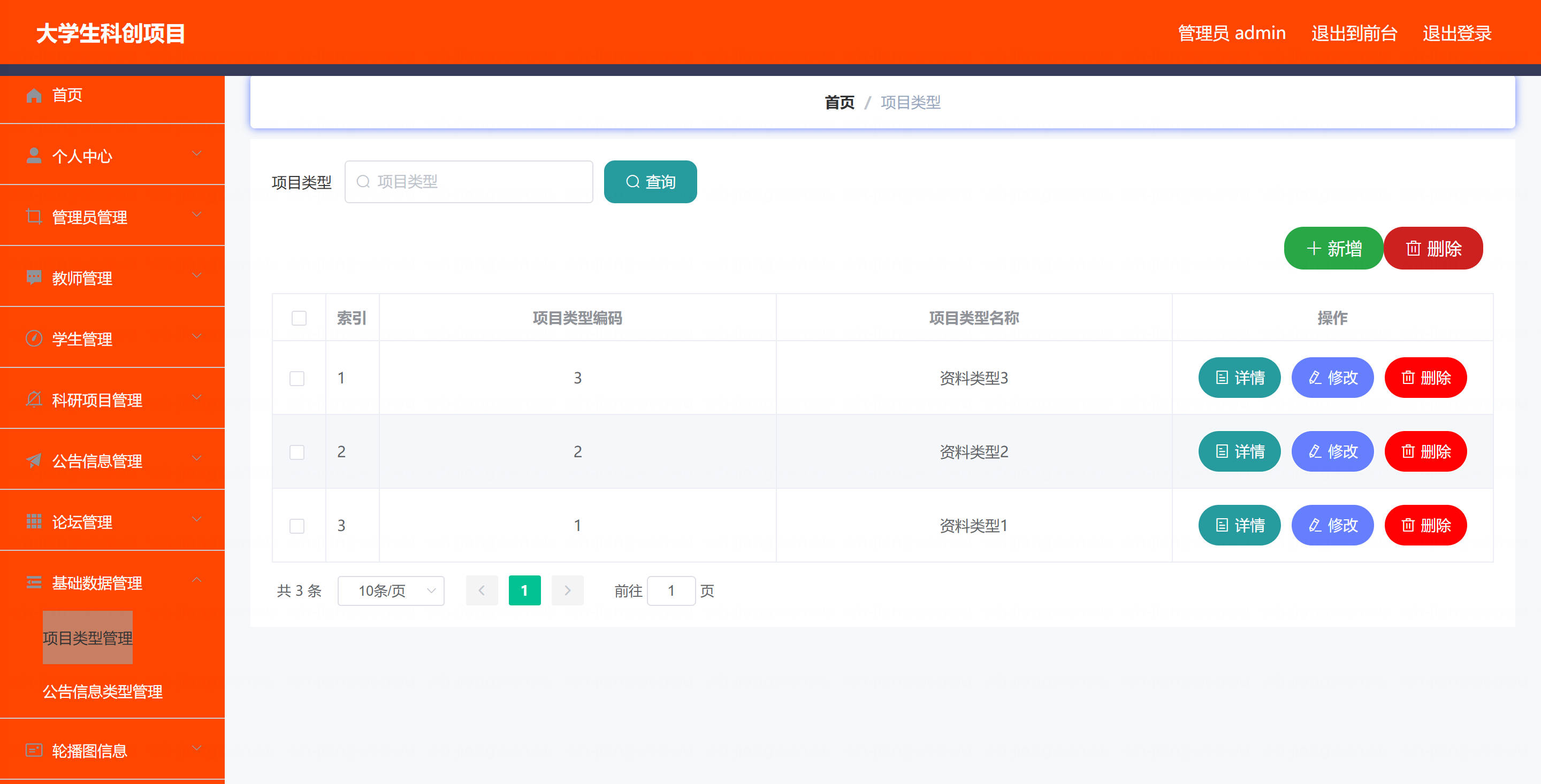Click the compass icon beside 学生管理
The width and height of the screenshot is (1541, 784).
(34, 338)
